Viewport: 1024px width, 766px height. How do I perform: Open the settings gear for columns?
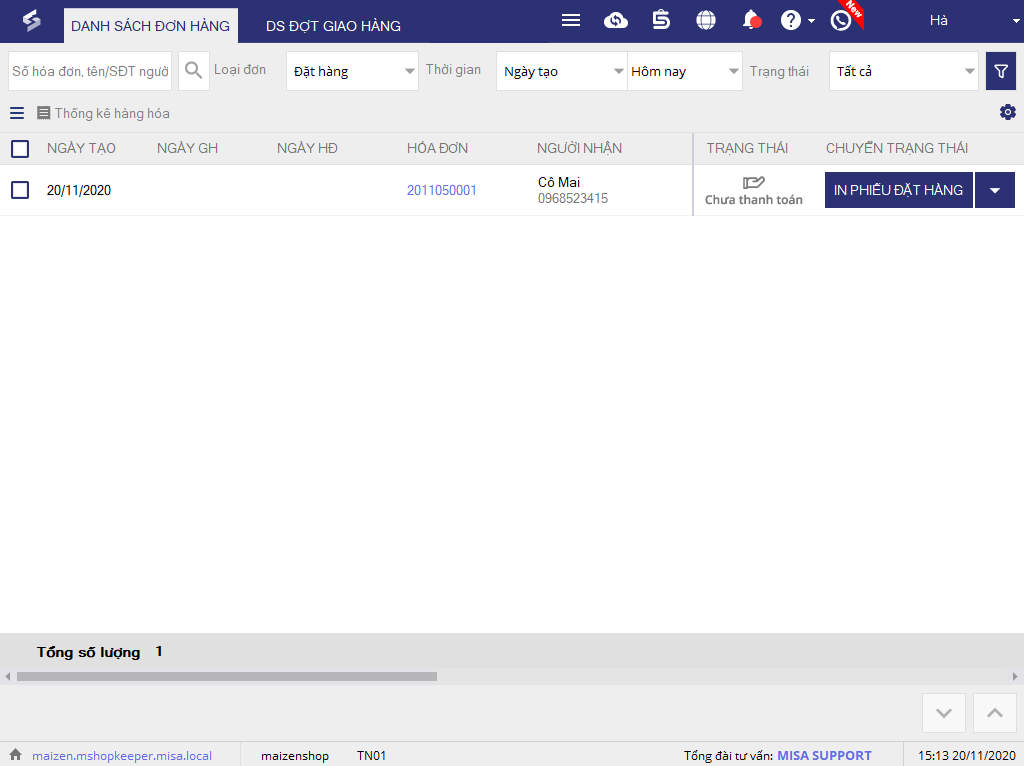coord(1008,112)
